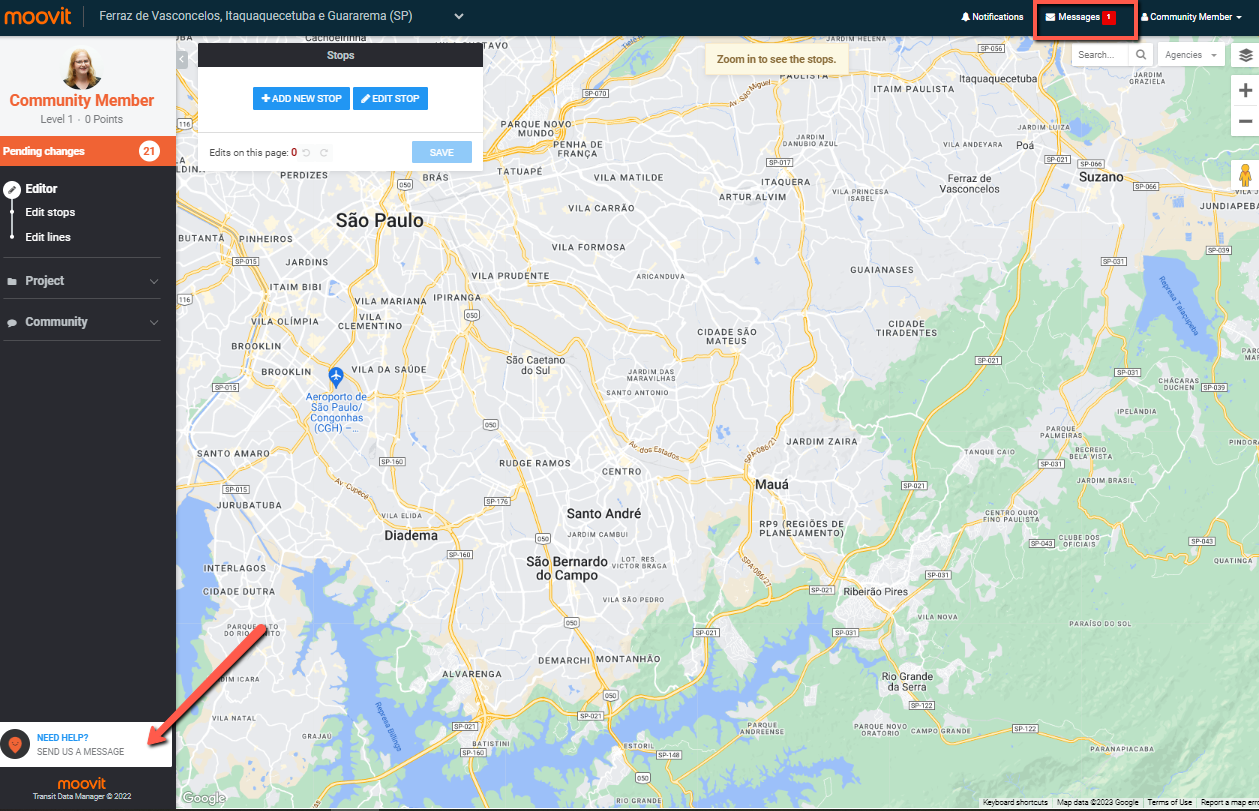Screen dimensions: 1259x811
Task: Click the Mauá map label
Action: pyautogui.click(x=771, y=484)
